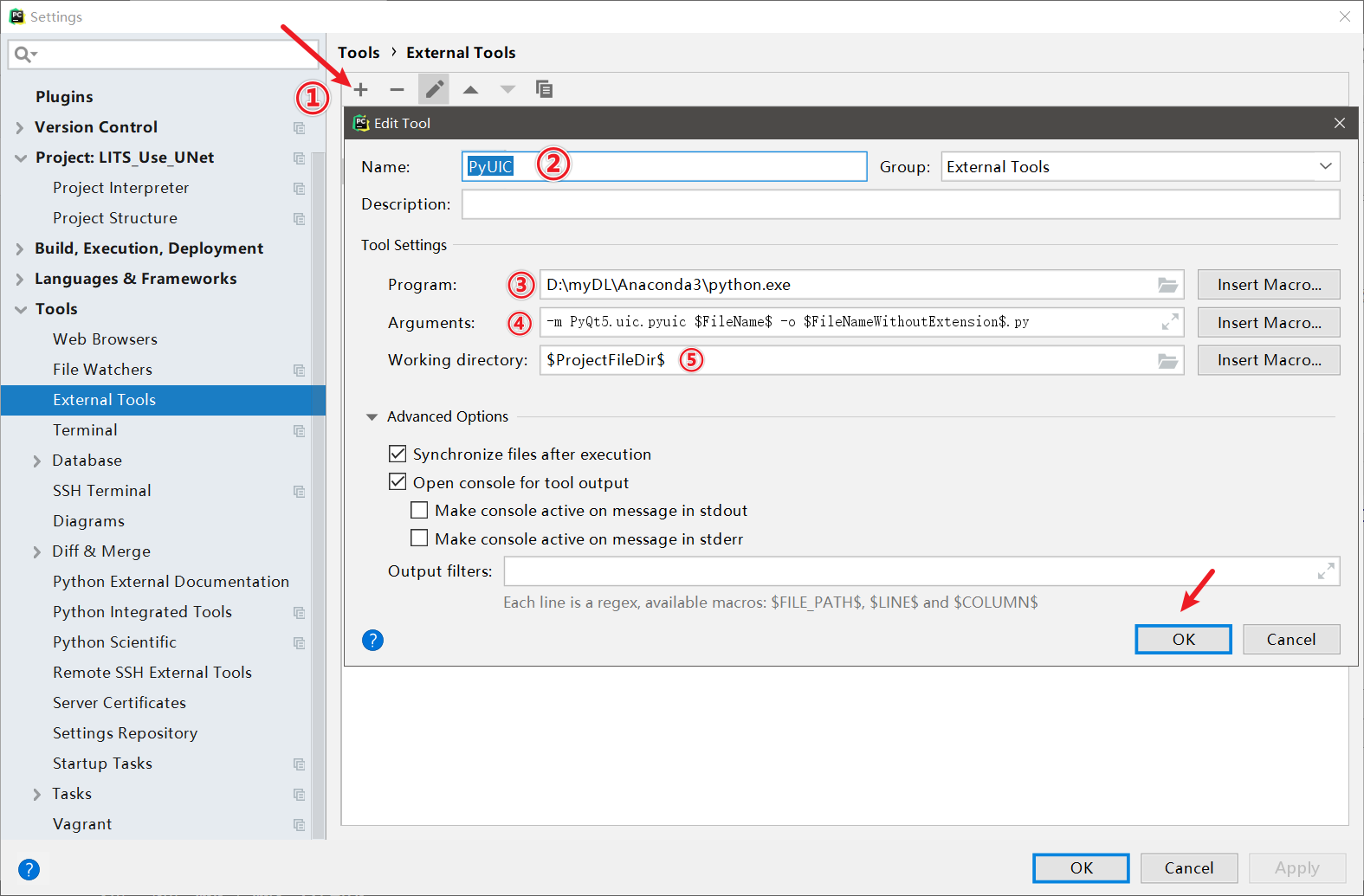Select Plugins in settings tree
Image resolution: width=1364 pixels, height=896 pixels.
coord(64,96)
